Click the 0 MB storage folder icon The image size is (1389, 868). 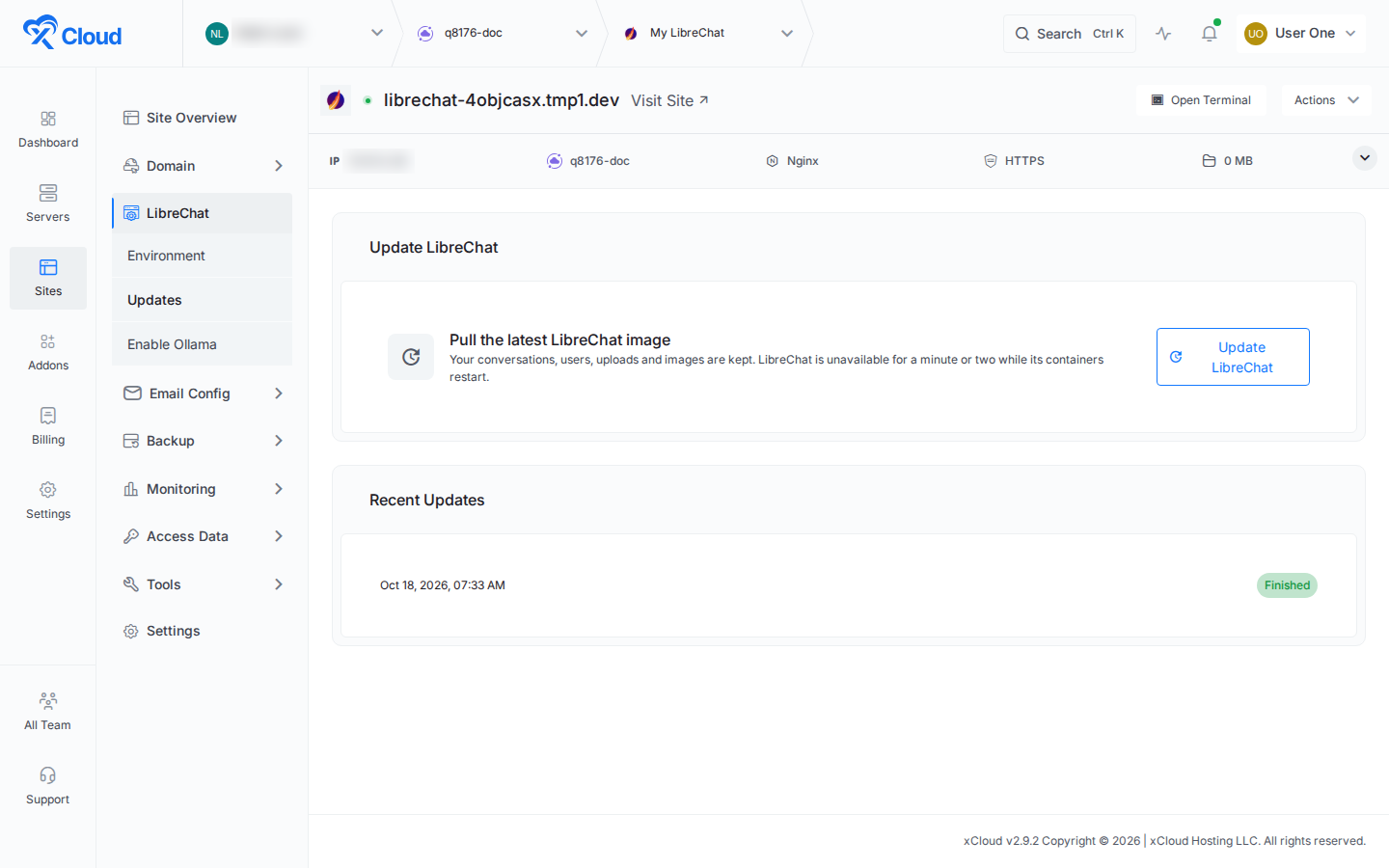pyautogui.click(x=1209, y=161)
